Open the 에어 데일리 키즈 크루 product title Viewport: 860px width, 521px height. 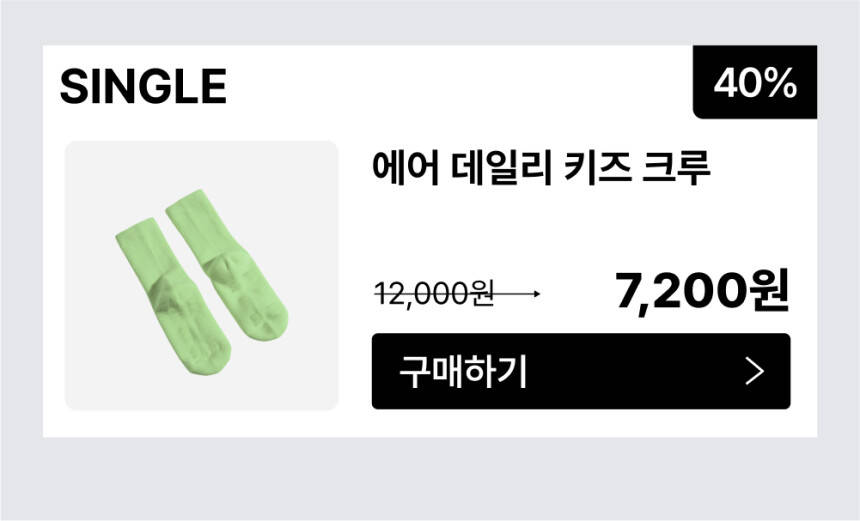(540, 166)
